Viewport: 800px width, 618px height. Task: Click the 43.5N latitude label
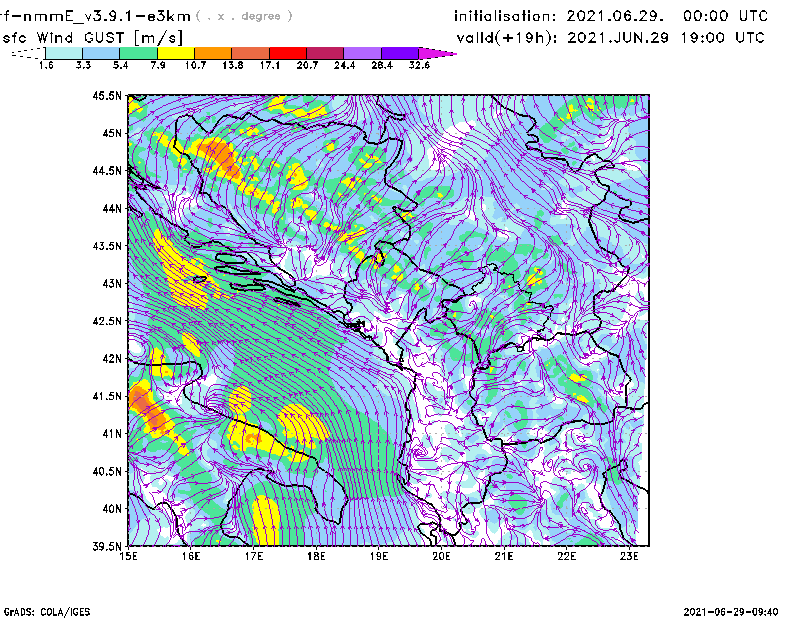point(107,246)
